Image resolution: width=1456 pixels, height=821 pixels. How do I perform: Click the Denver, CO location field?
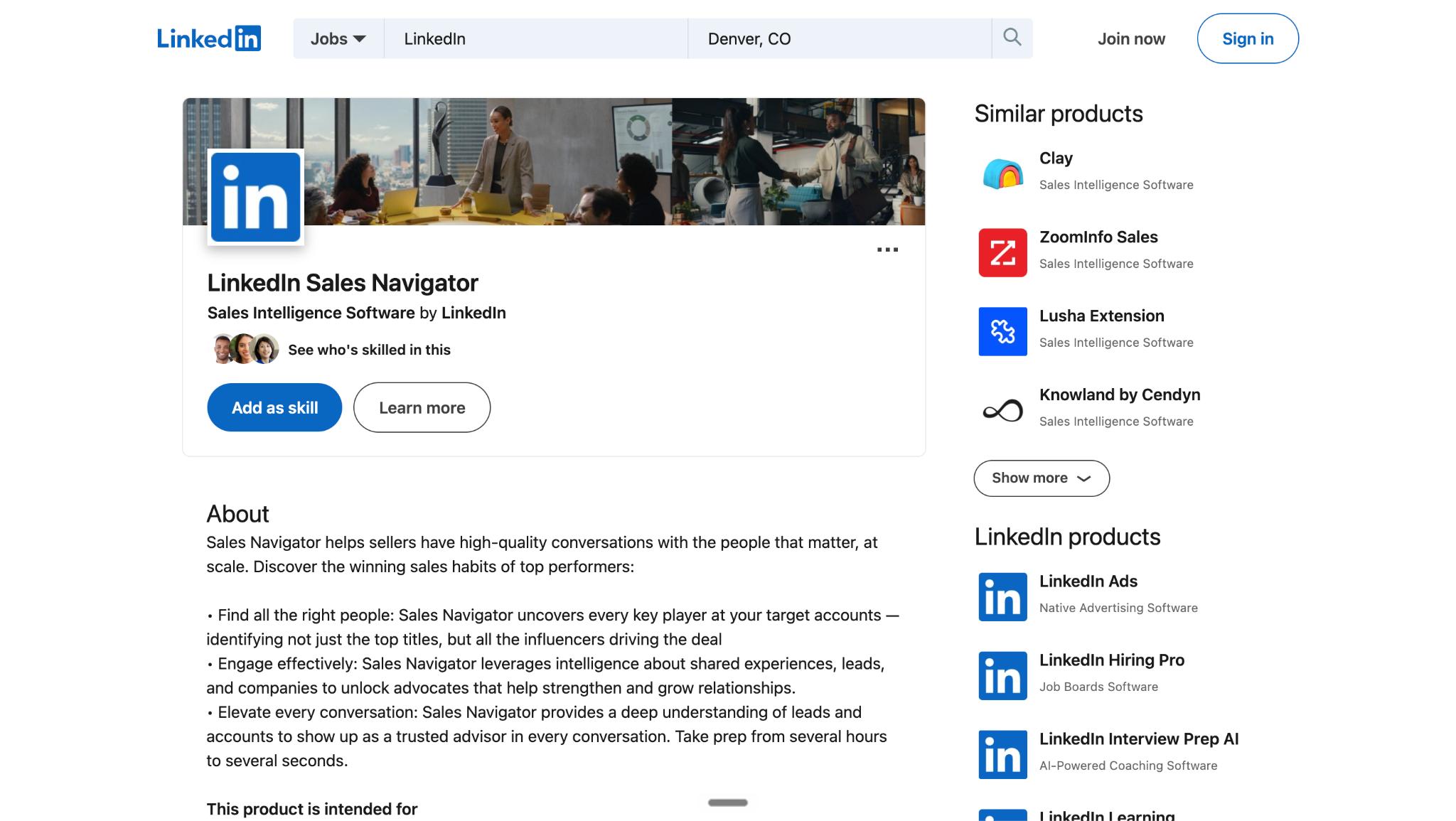pyautogui.click(x=840, y=38)
